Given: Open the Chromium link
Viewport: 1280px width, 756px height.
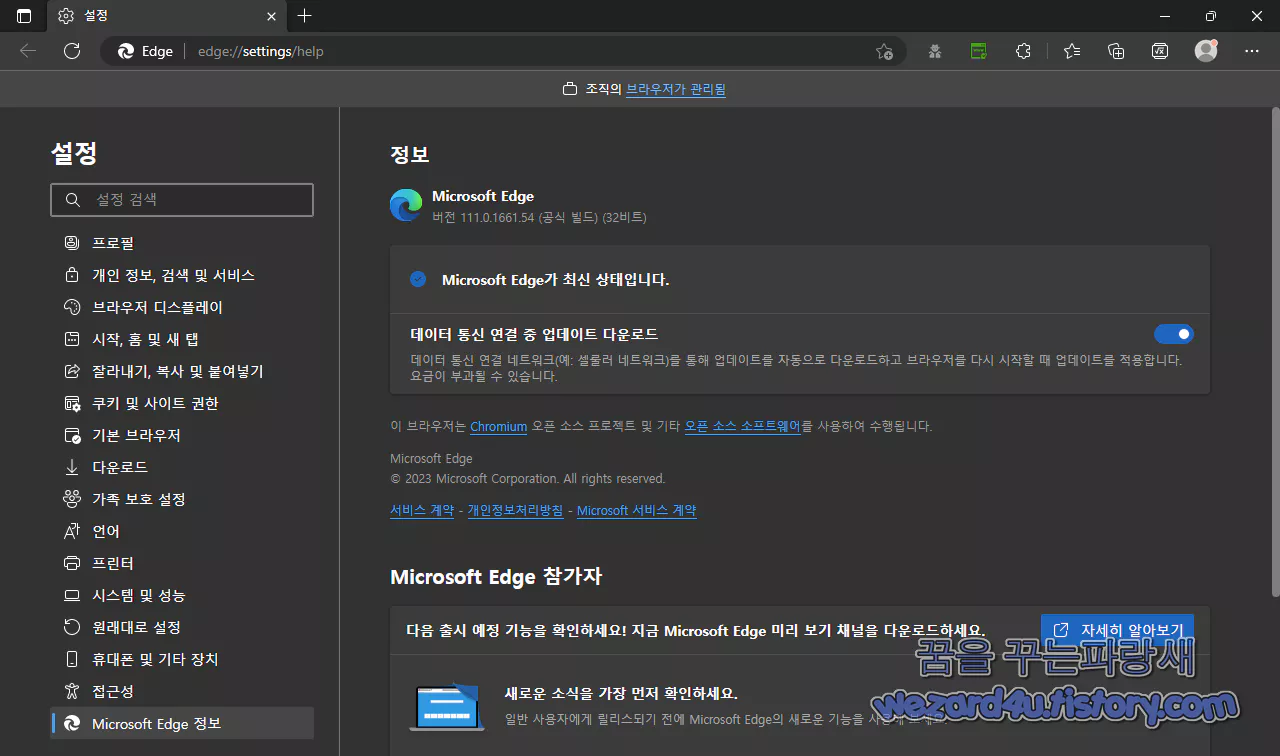Looking at the screenshot, I should [498, 426].
